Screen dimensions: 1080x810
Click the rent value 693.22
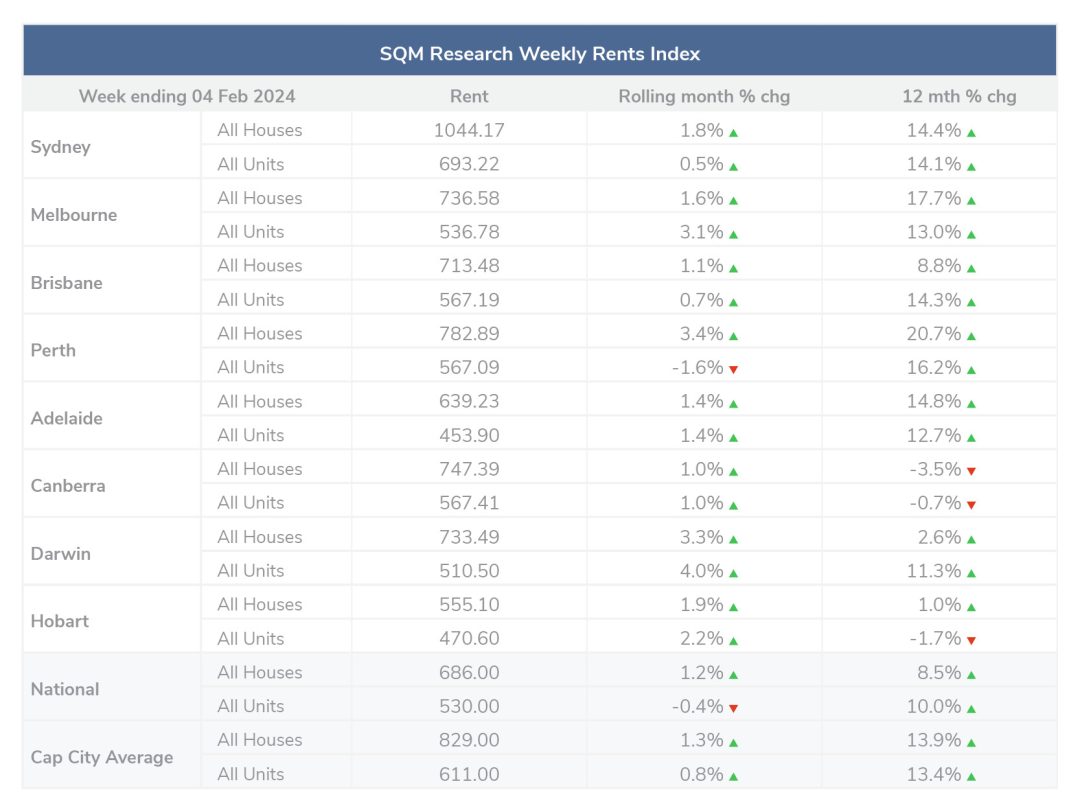469,164
